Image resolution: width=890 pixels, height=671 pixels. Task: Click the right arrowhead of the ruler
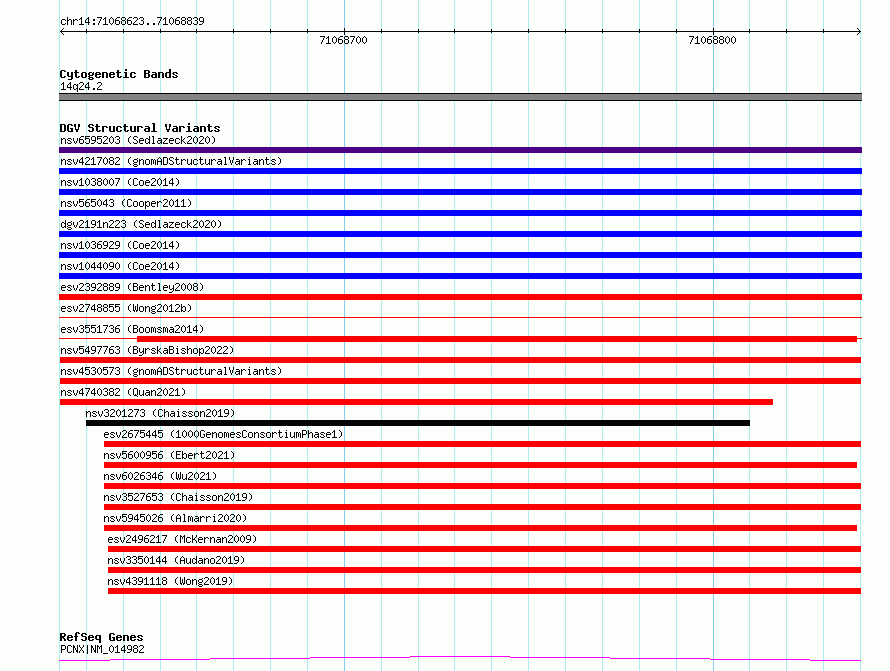click(x=858, y=31)
